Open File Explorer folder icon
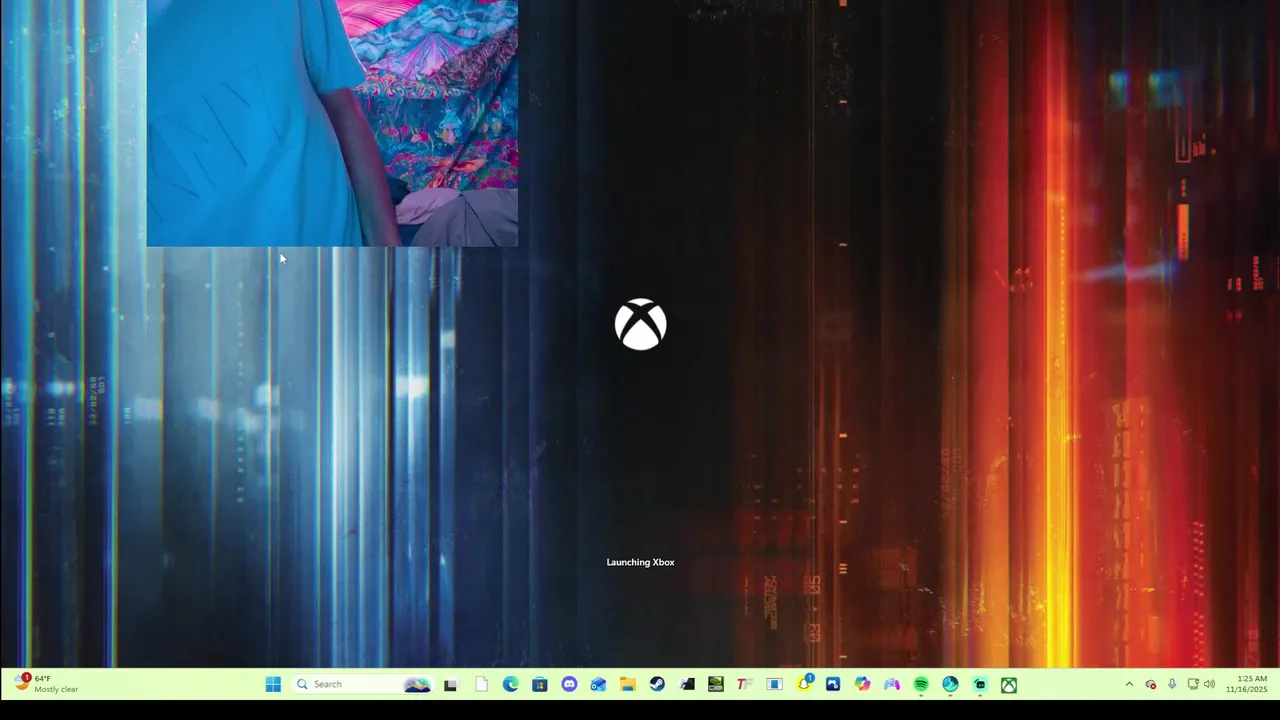 point(628,685)
